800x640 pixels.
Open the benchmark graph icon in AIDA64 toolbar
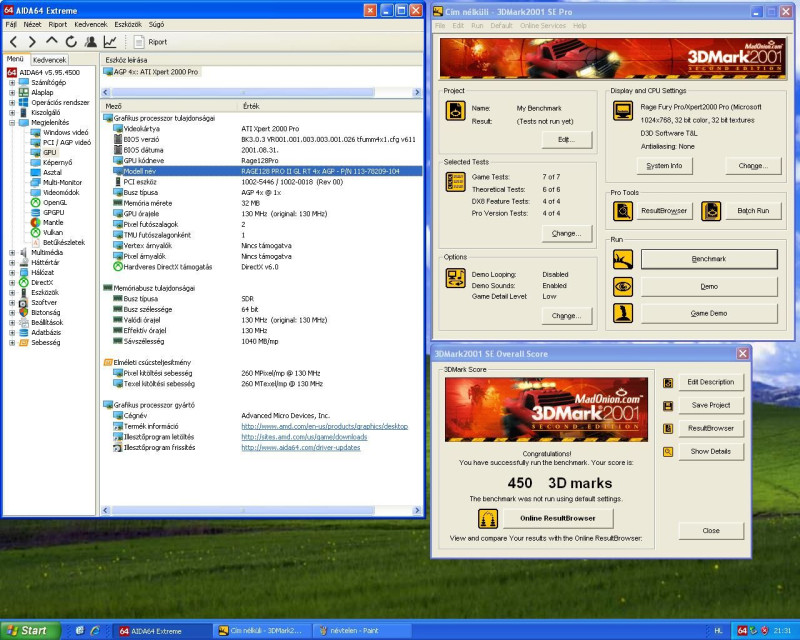pos(109,42)
